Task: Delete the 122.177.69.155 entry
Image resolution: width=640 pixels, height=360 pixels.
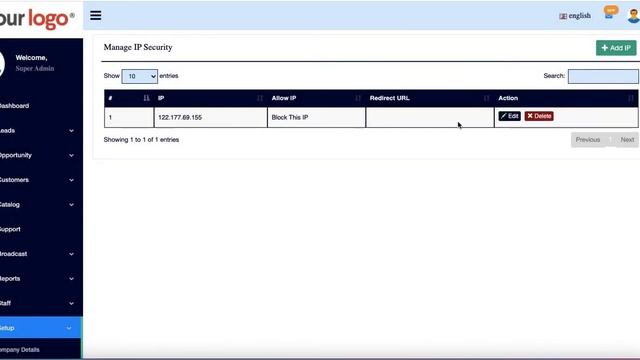Action: (539, 116)
